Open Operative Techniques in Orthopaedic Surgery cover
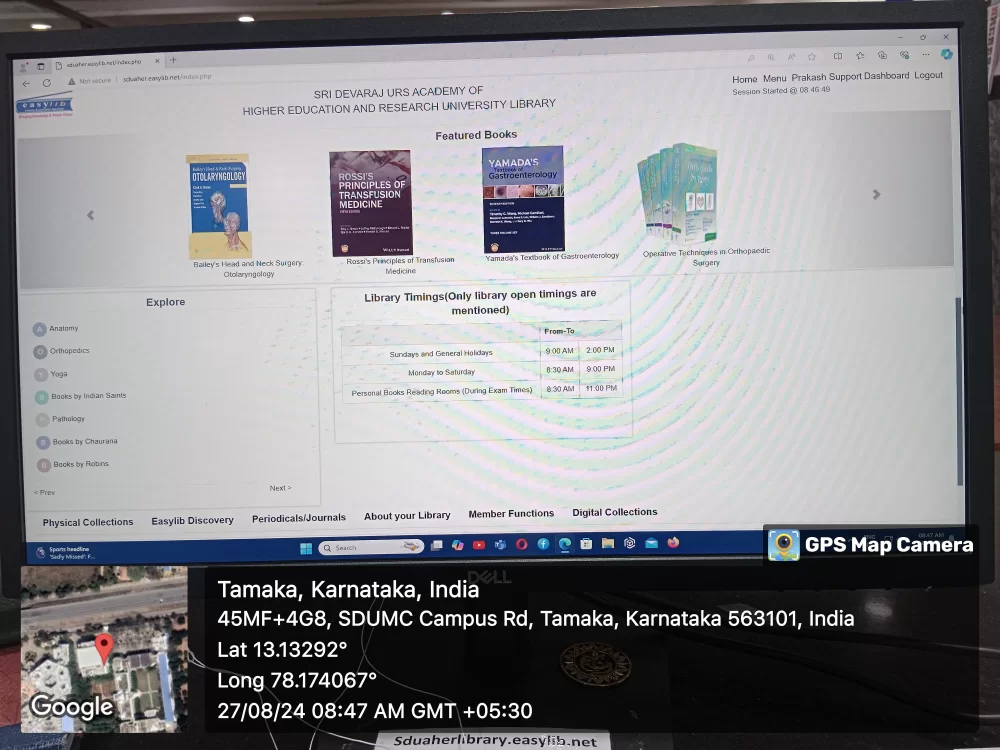Image resolution: width=1000 pixels, height=750 pixels. (677, 193)
